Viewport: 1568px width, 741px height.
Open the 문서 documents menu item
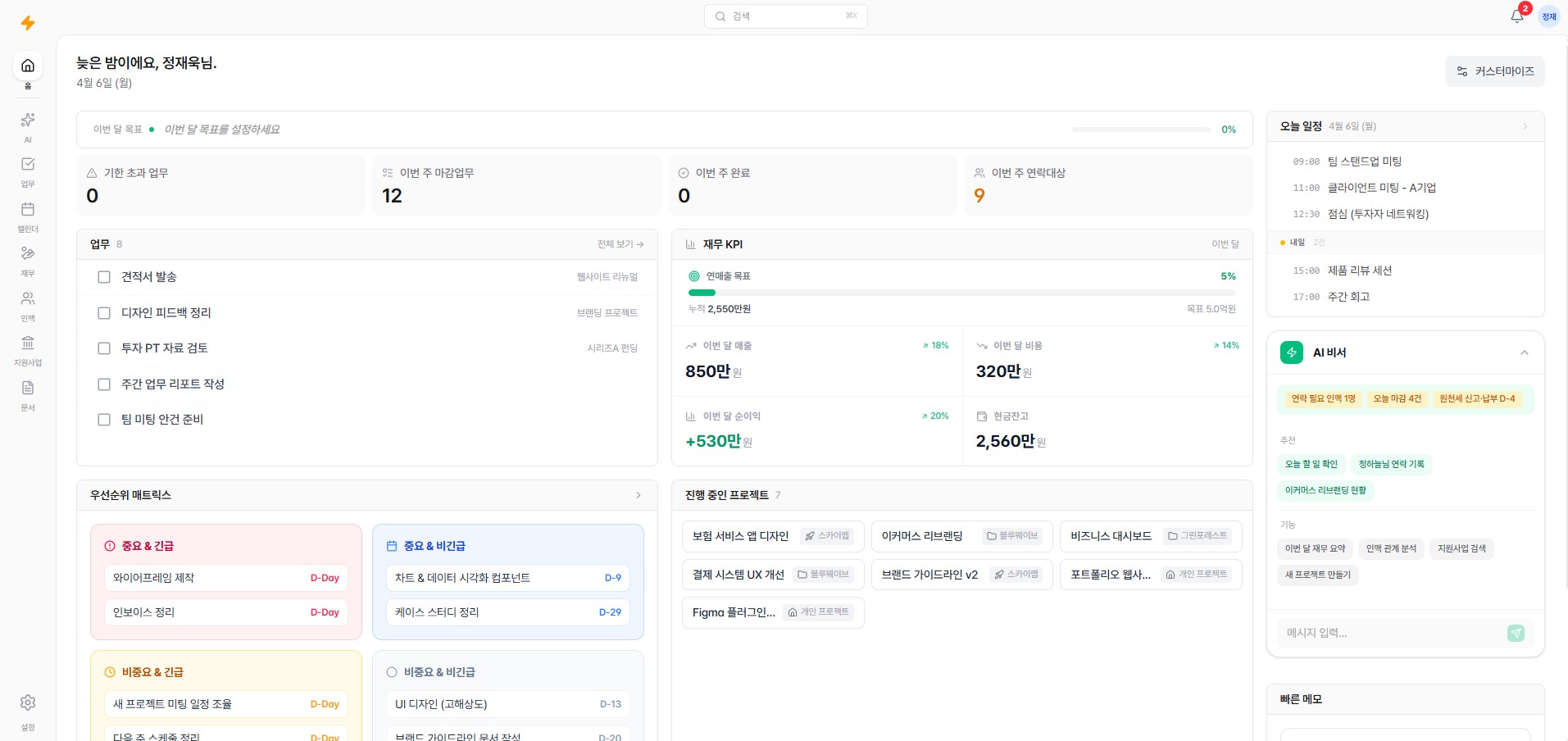28,389
